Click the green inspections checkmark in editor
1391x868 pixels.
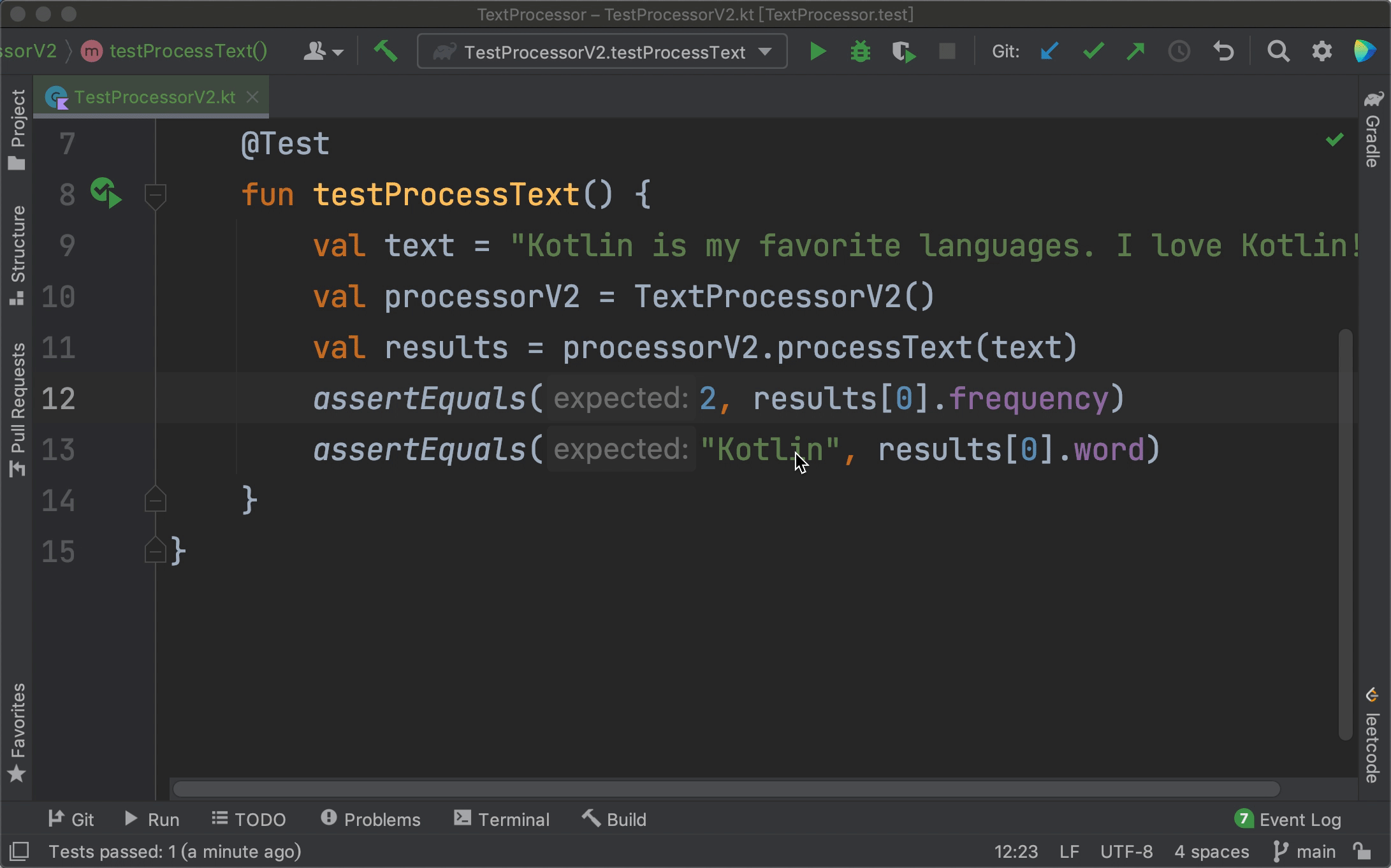(1334, 140)
